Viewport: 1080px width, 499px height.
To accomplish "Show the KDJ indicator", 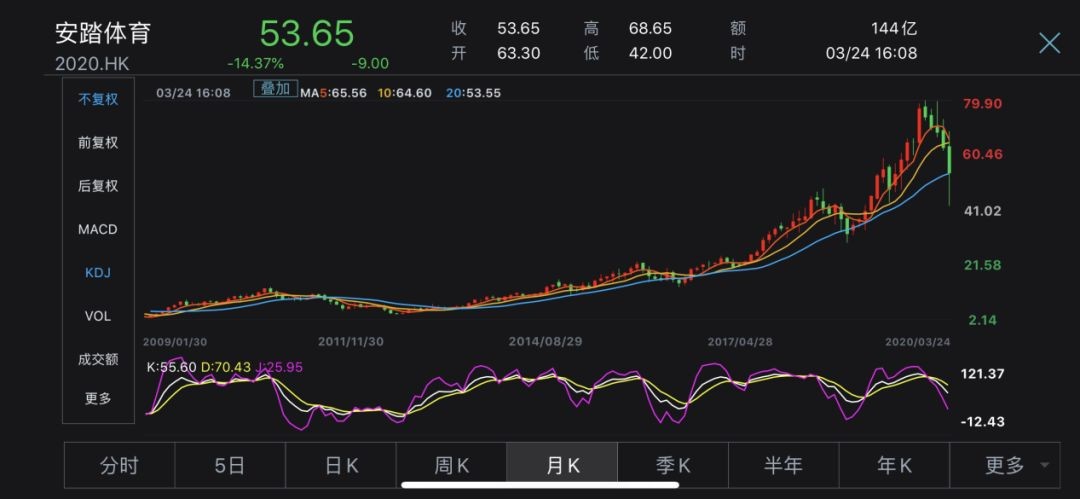I will [x=98, y=273].
